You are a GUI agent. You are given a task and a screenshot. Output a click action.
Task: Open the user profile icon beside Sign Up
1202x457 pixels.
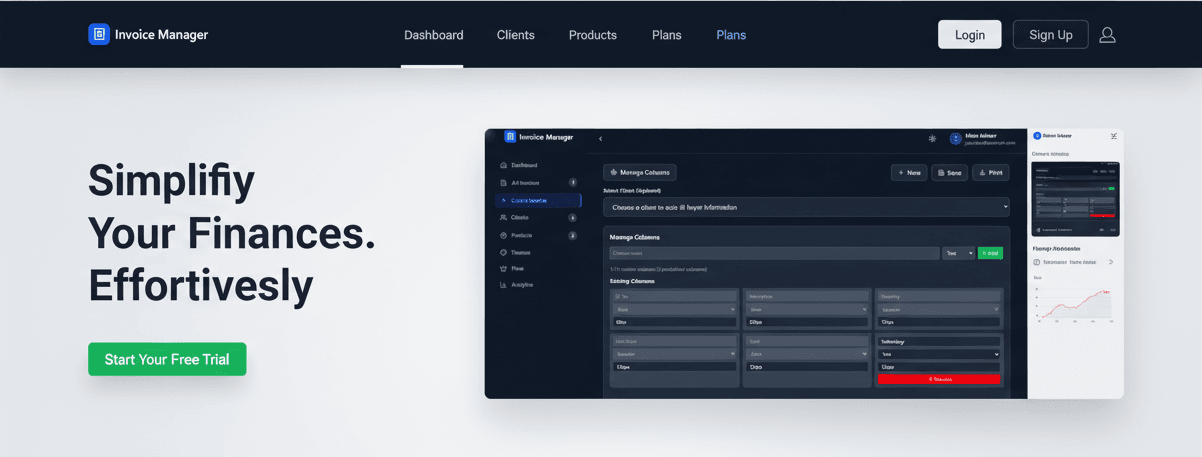(1107, 35)
